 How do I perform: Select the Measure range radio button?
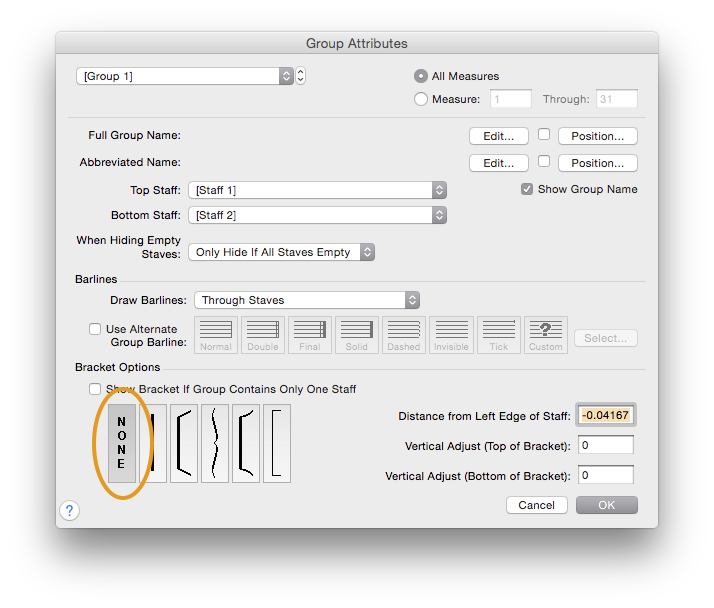click(421, 99)
